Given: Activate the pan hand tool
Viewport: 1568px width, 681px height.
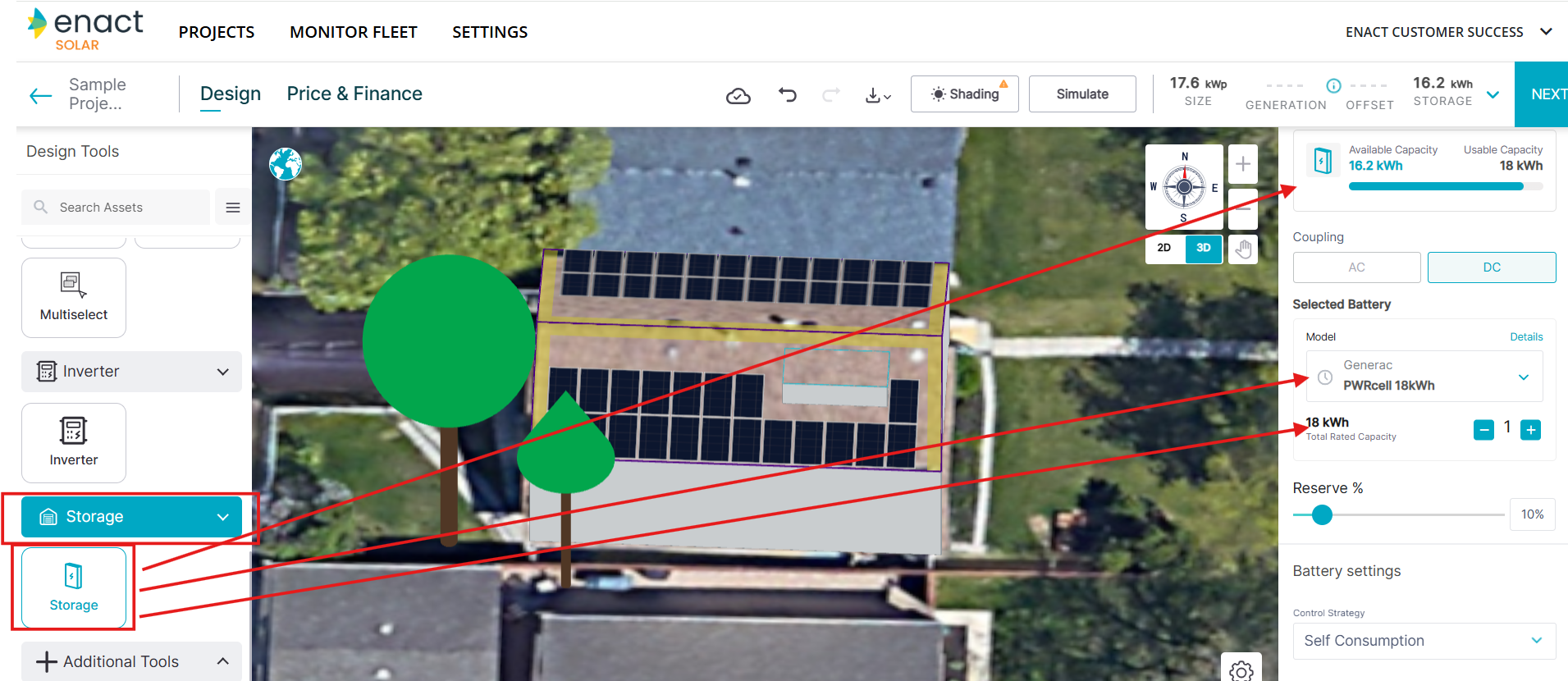Looking at the screenshot, I should pyautogui.click(x=1243, y=249).
